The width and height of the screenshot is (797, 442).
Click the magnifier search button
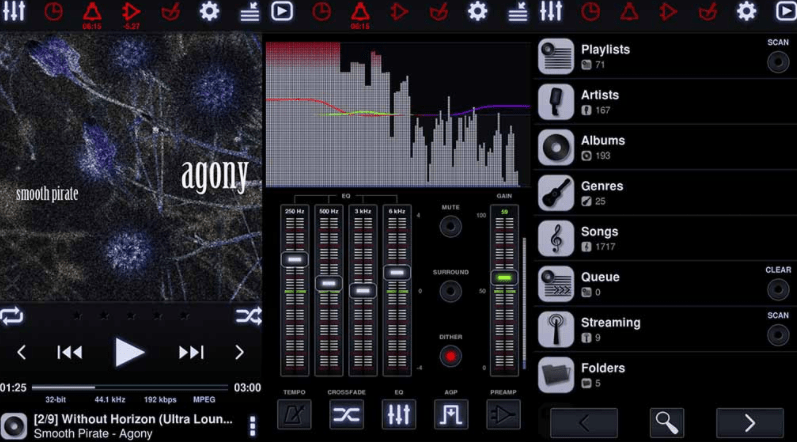point(666,423)
